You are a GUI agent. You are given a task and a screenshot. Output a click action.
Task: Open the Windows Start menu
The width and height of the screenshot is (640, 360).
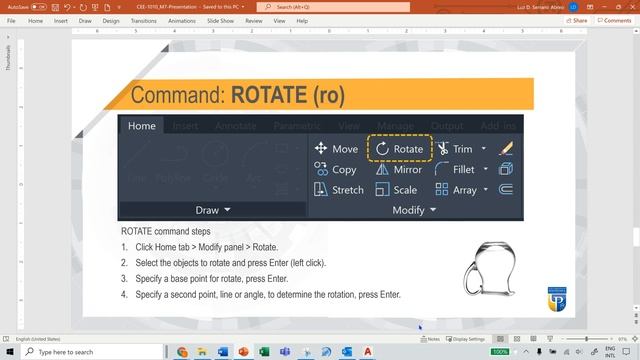(x=10, y=351)
